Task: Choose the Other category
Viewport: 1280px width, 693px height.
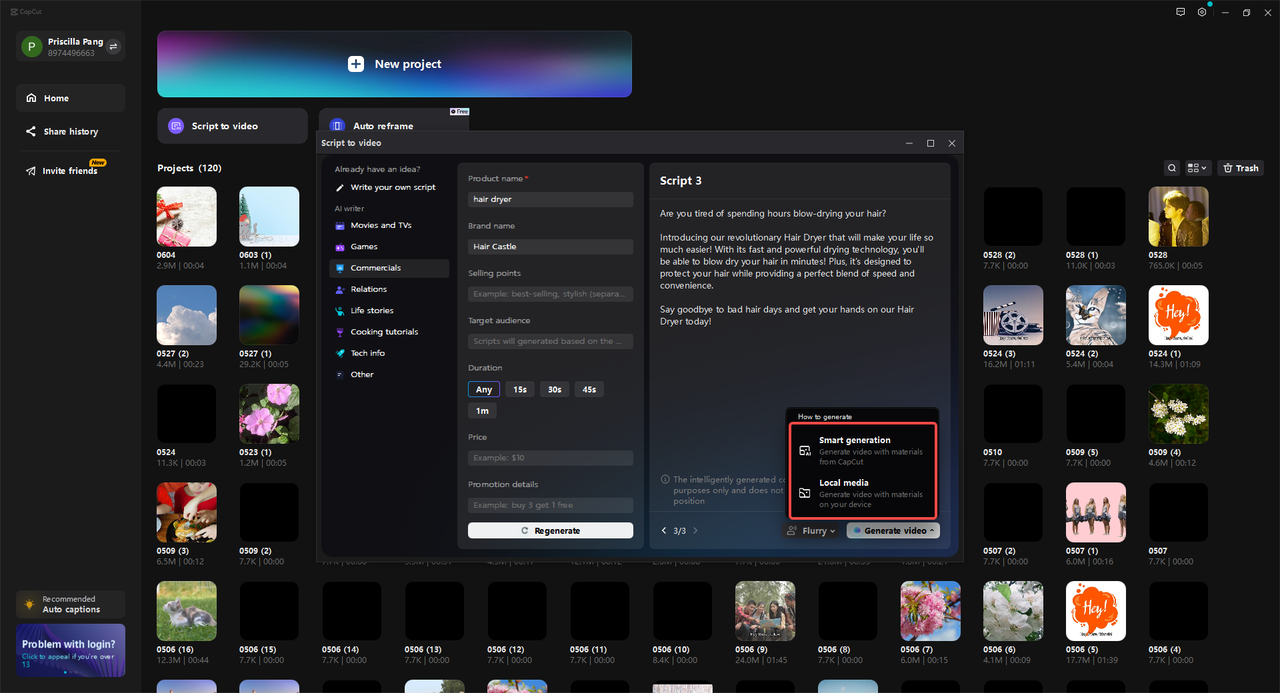Action: pos(390,374)
